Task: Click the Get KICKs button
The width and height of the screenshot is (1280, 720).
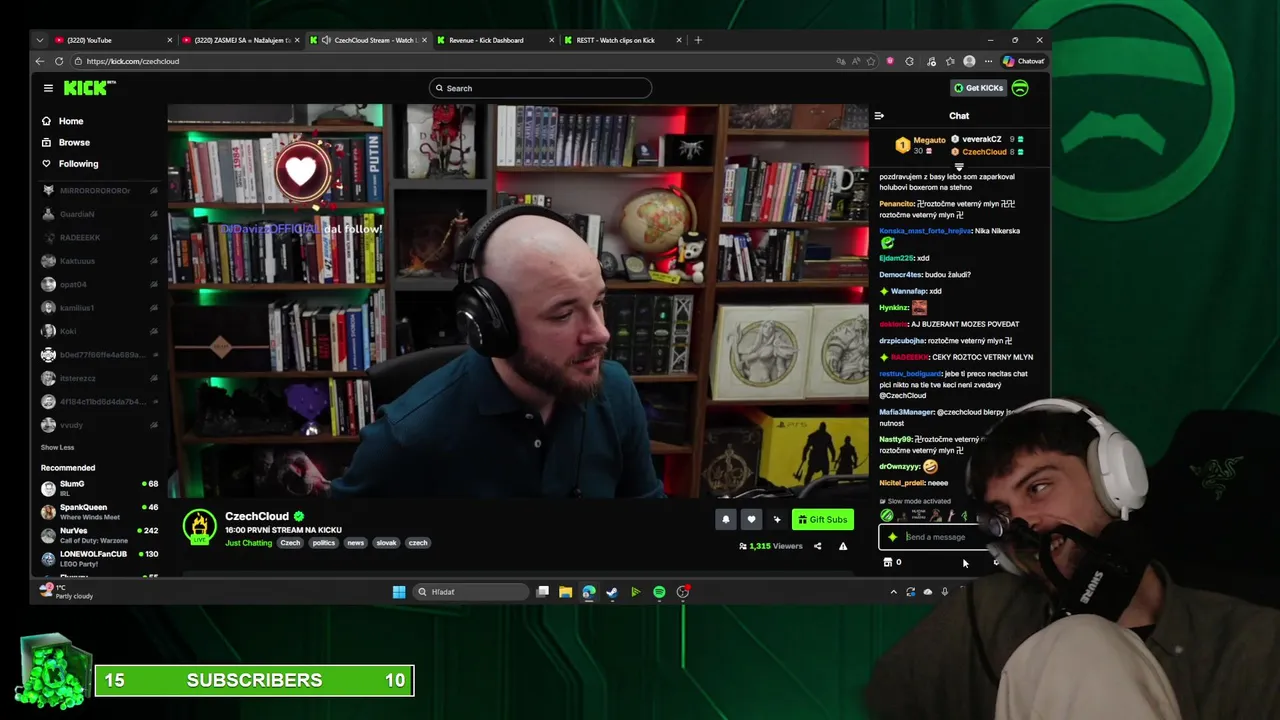Action: pyautogui.click(x=977, y=88)
